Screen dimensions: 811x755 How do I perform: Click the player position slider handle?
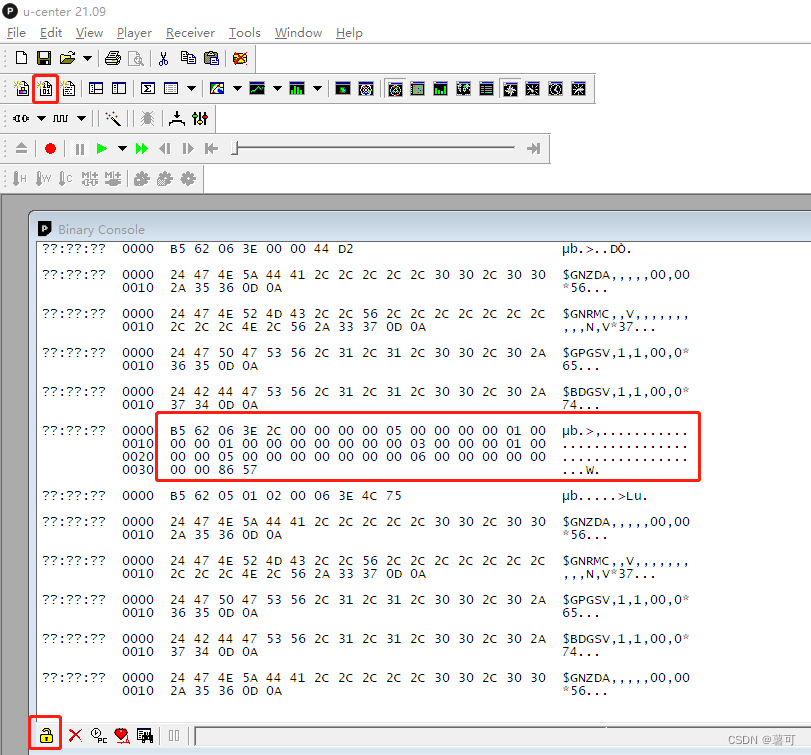[x=235, y=148]
